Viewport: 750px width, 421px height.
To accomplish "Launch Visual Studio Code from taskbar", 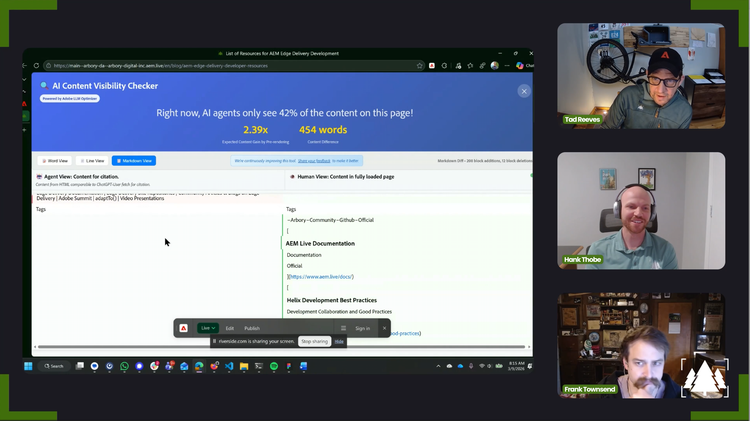I will click(228, 366).
